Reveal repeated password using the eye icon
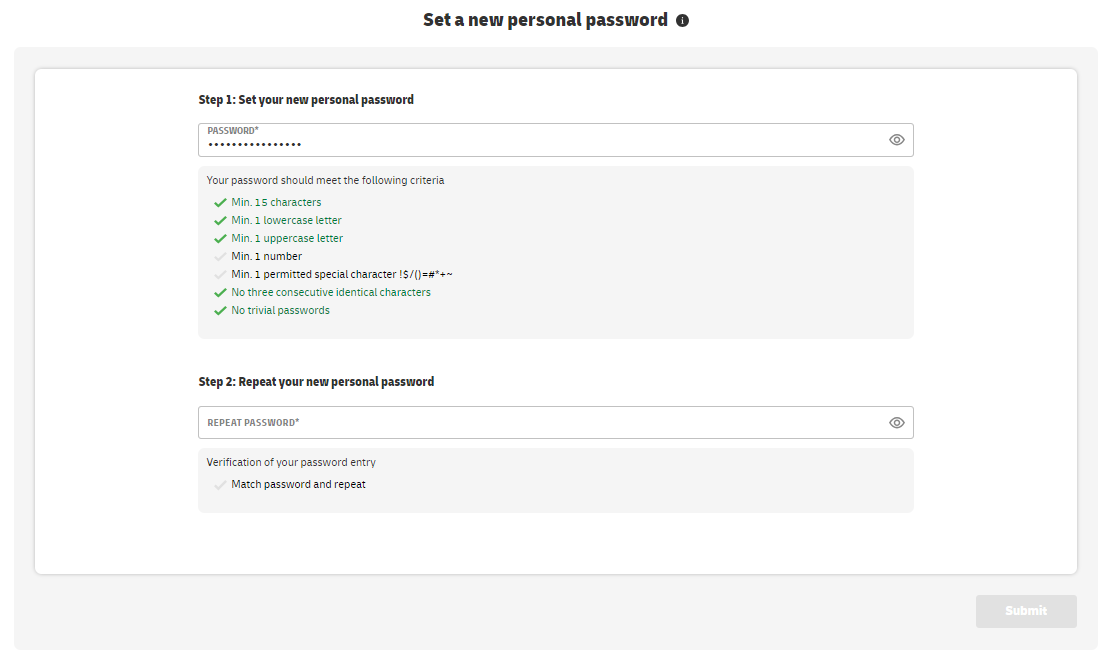Image resolution: width=1112 pixels, height=661 pixels. point(896,423)
